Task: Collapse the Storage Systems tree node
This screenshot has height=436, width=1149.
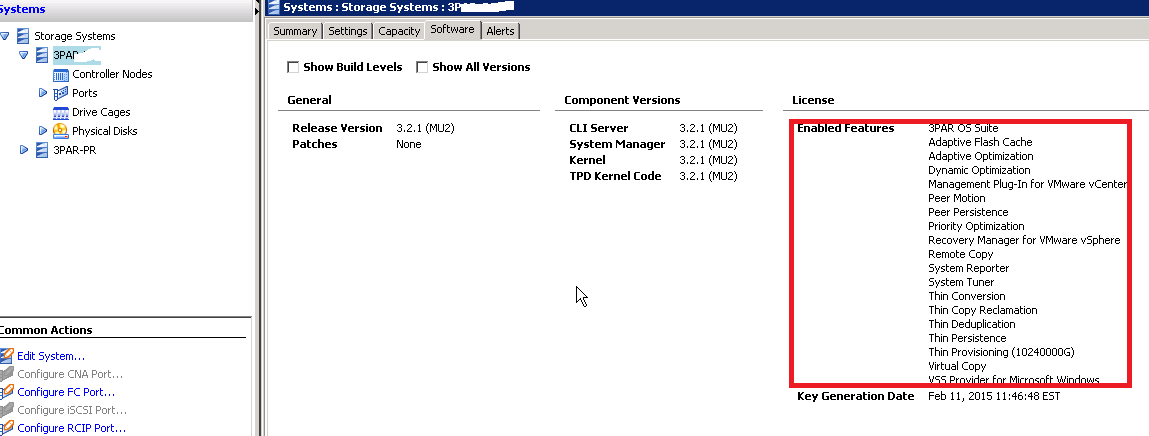Action: tap(5, 36)
